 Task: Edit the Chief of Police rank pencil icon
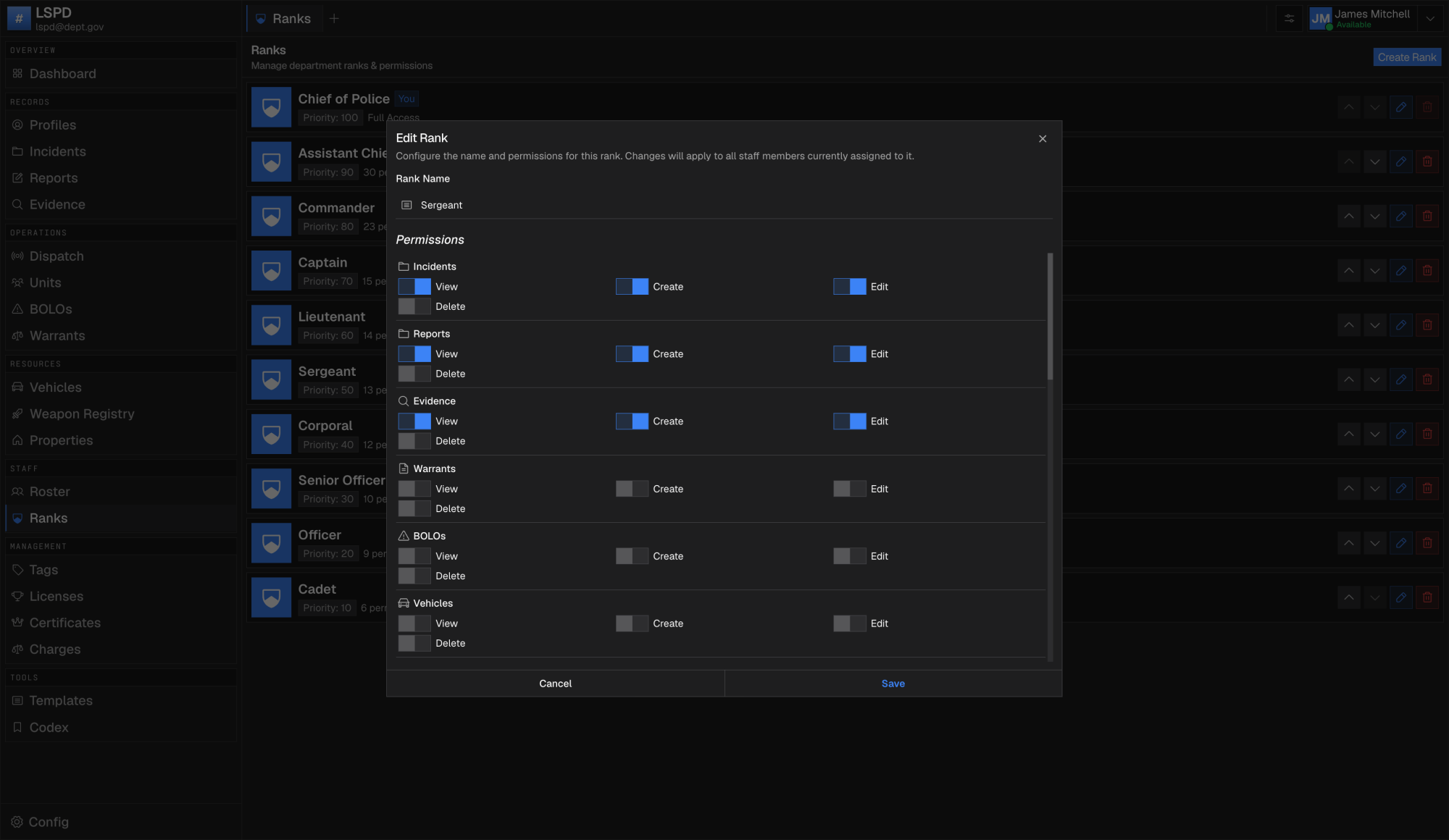pos(1401,107)
